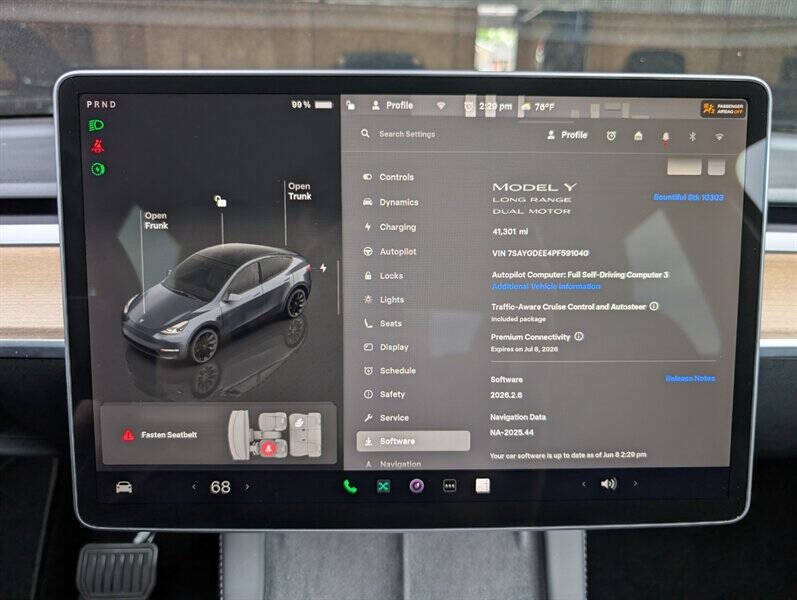Open the green crossed-arrows app in dock
797x600 pixels.
383,487
